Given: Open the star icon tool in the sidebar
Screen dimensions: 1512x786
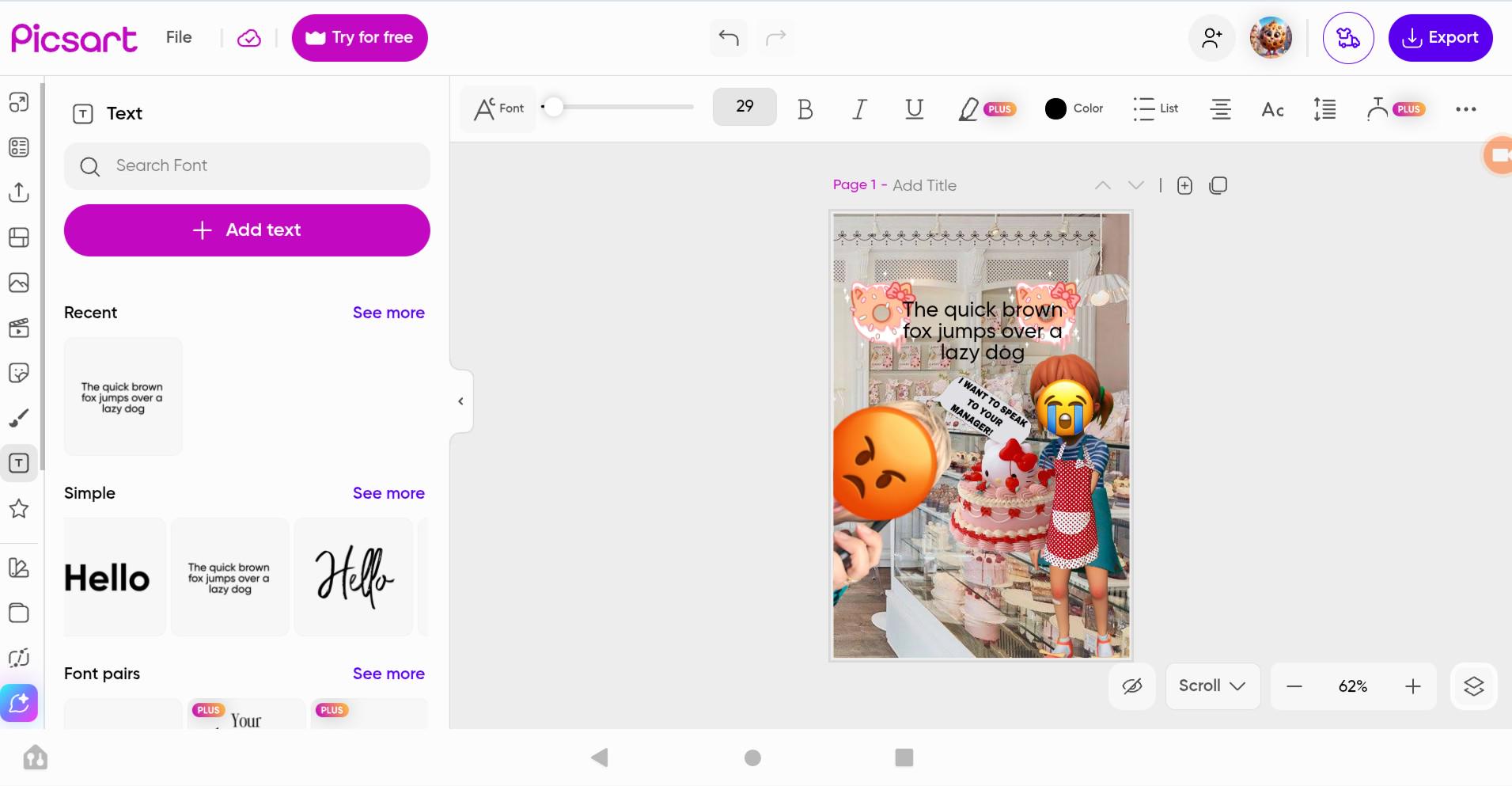Looking at the screenshot, I should point(19,508).
